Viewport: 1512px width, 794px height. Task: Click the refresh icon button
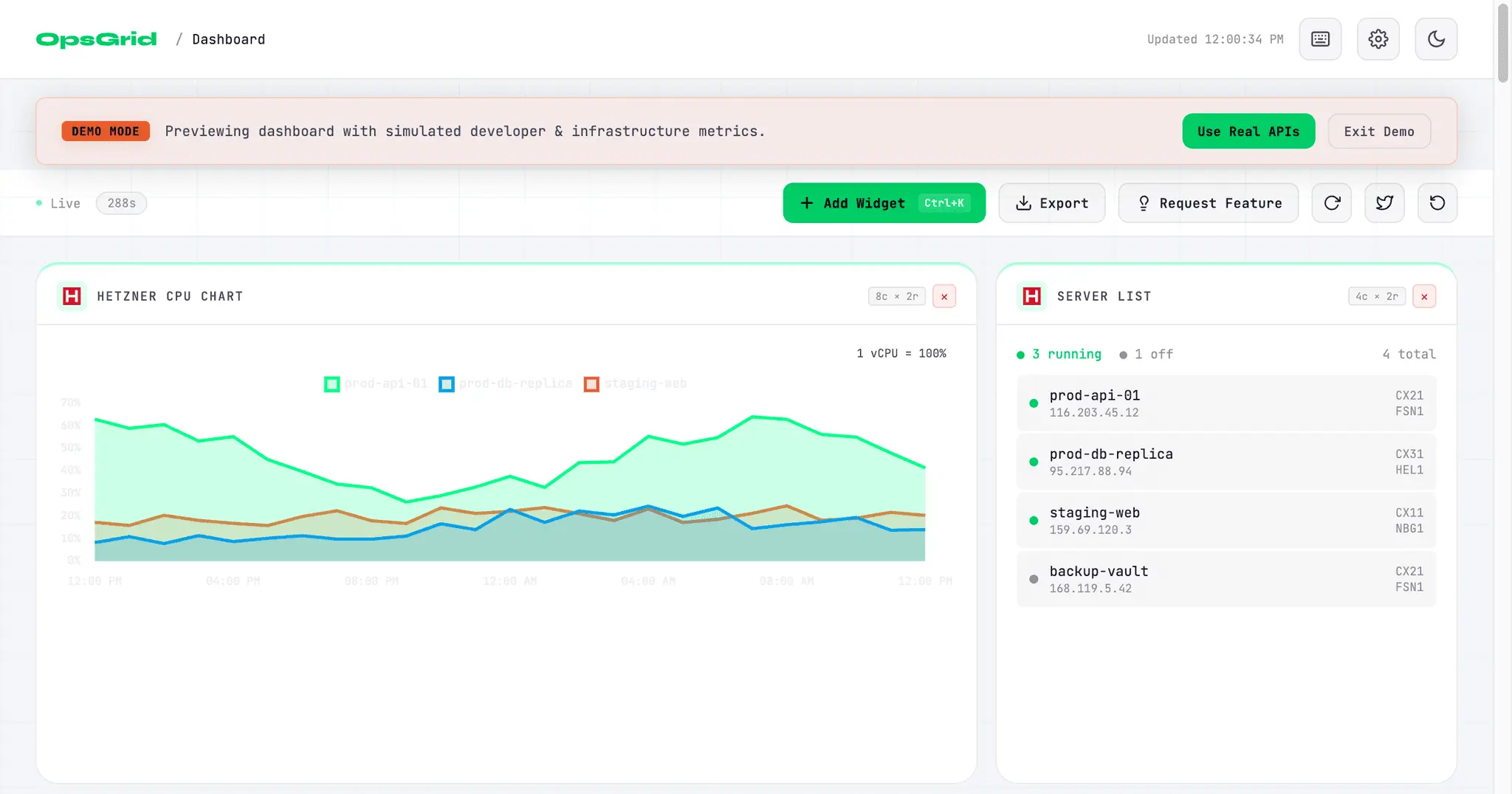tap(1332, 203)
